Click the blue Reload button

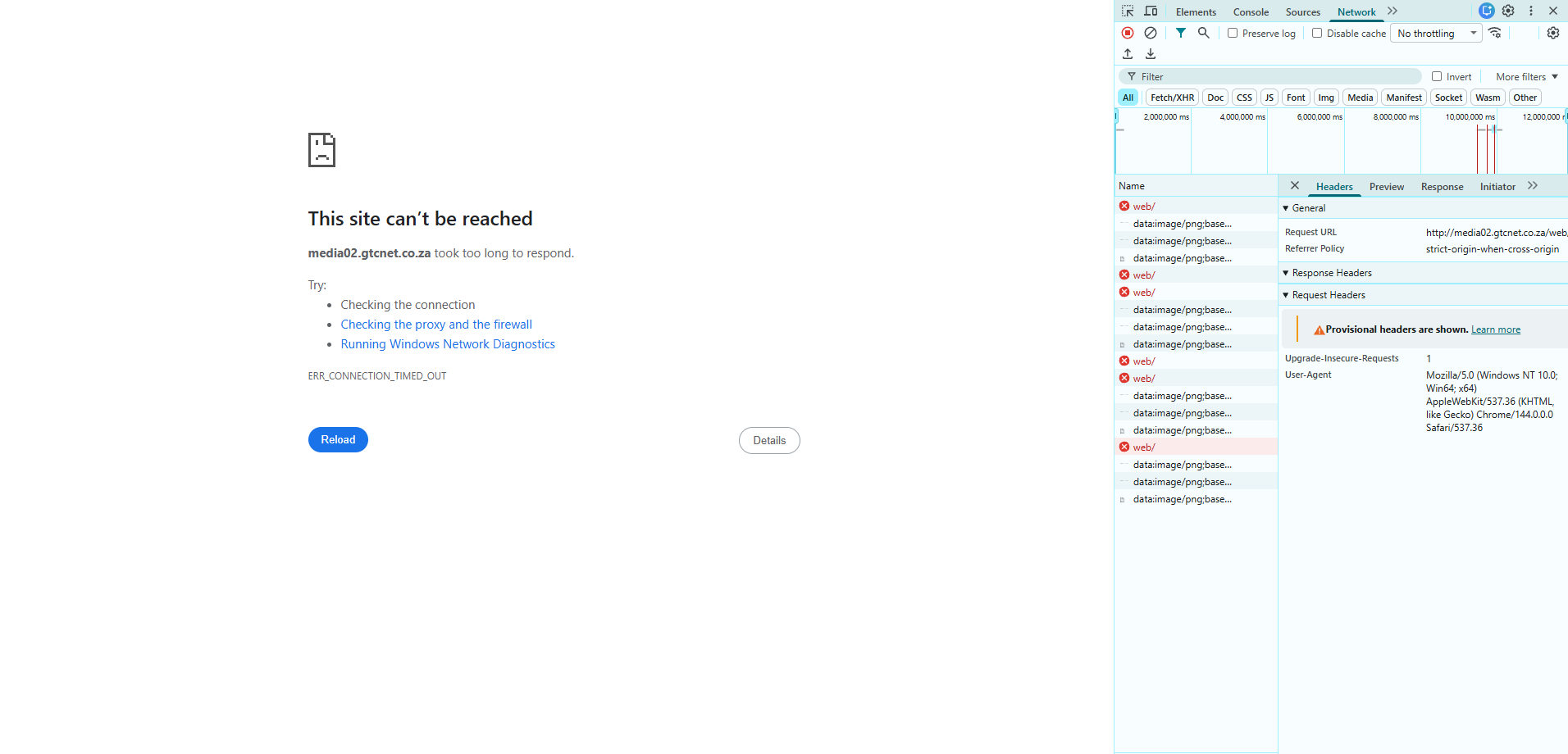pos(338,440)
